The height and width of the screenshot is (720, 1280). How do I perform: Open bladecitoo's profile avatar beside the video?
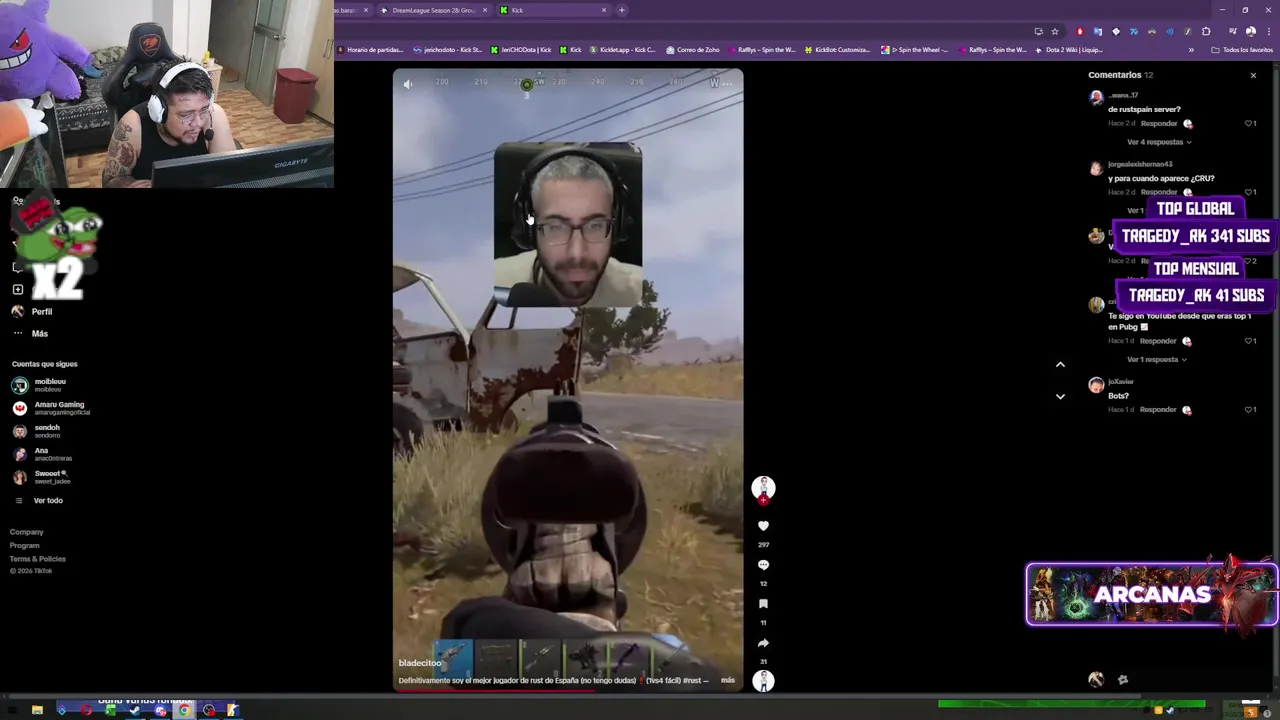(763, 487)
